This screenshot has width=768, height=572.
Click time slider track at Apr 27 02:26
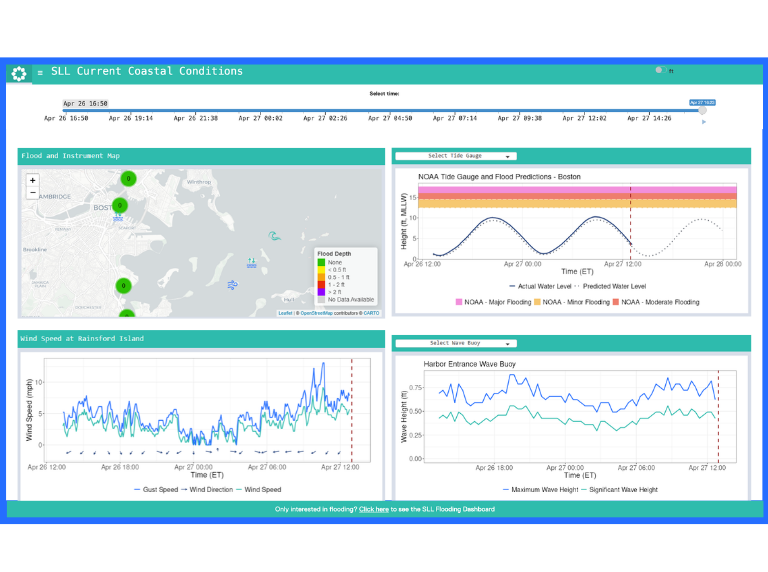323,111
